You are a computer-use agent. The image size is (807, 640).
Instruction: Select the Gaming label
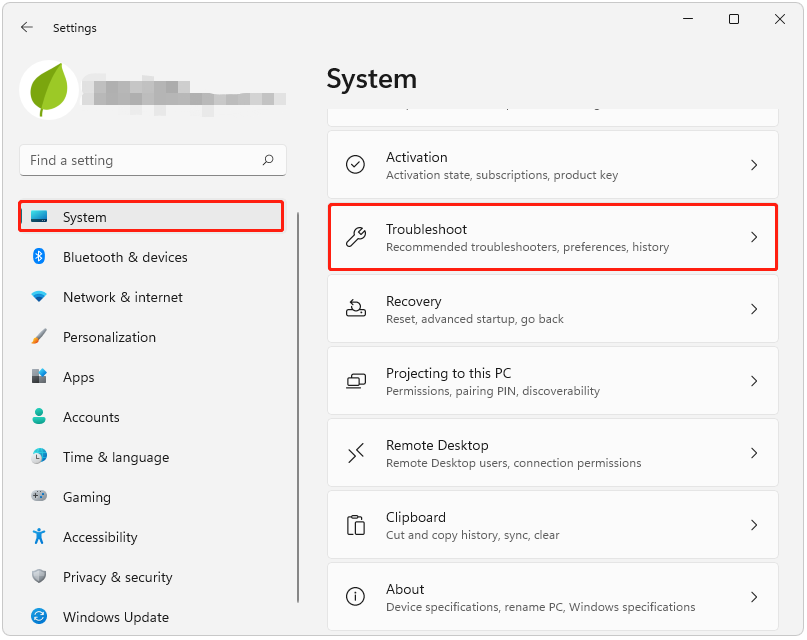point(86,497)
